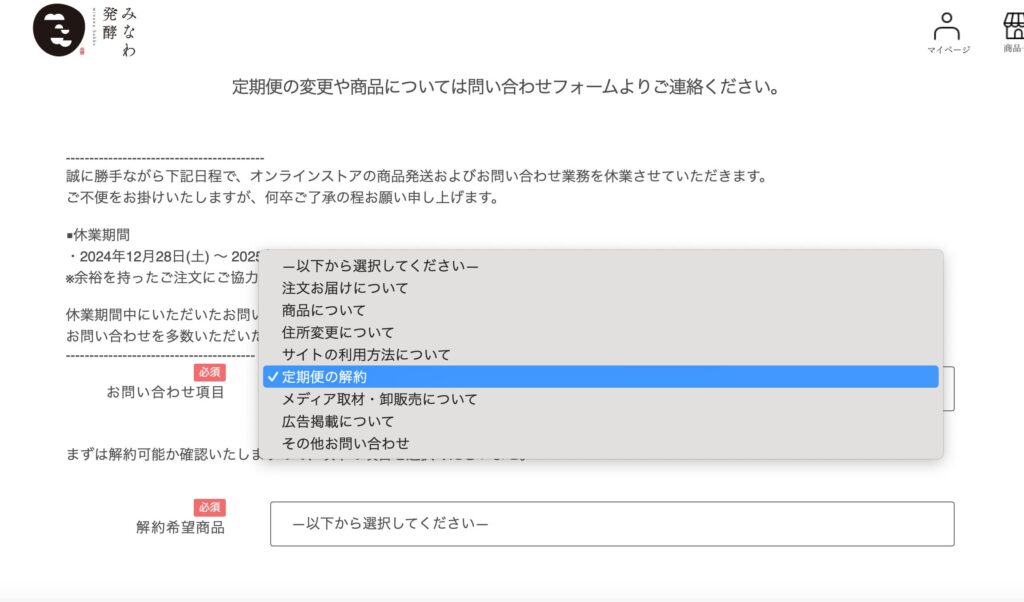Click the Minawa Hakko round logo
Screen dimensions: 1024x602
pos(59,30)
